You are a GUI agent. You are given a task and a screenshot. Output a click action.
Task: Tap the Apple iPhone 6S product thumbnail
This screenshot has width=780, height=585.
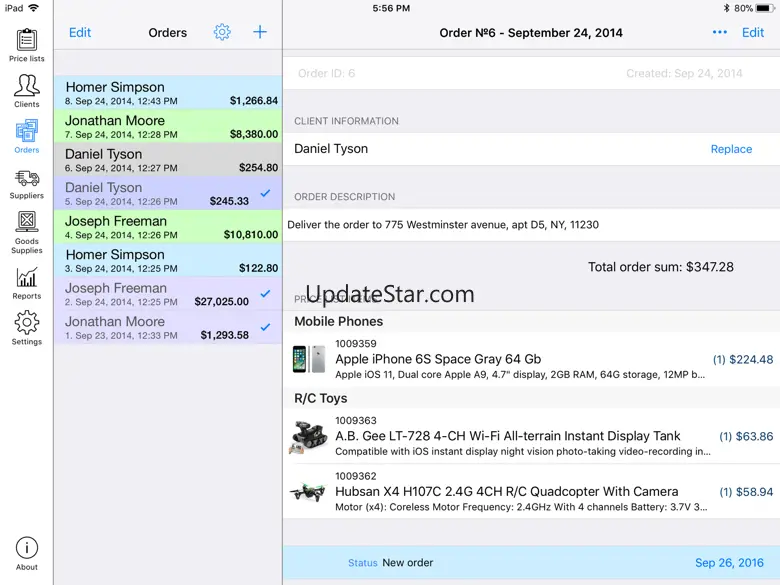[308, 359]
